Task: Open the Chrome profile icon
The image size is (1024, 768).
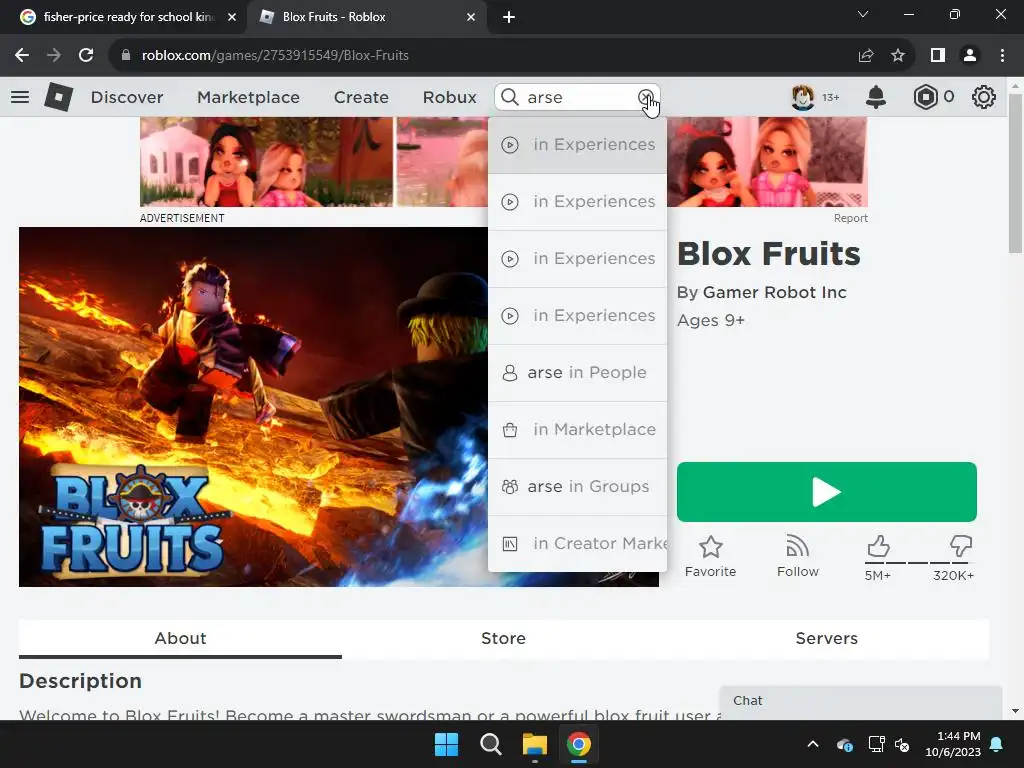Action: pyautogui.click(x=970, y=56)
